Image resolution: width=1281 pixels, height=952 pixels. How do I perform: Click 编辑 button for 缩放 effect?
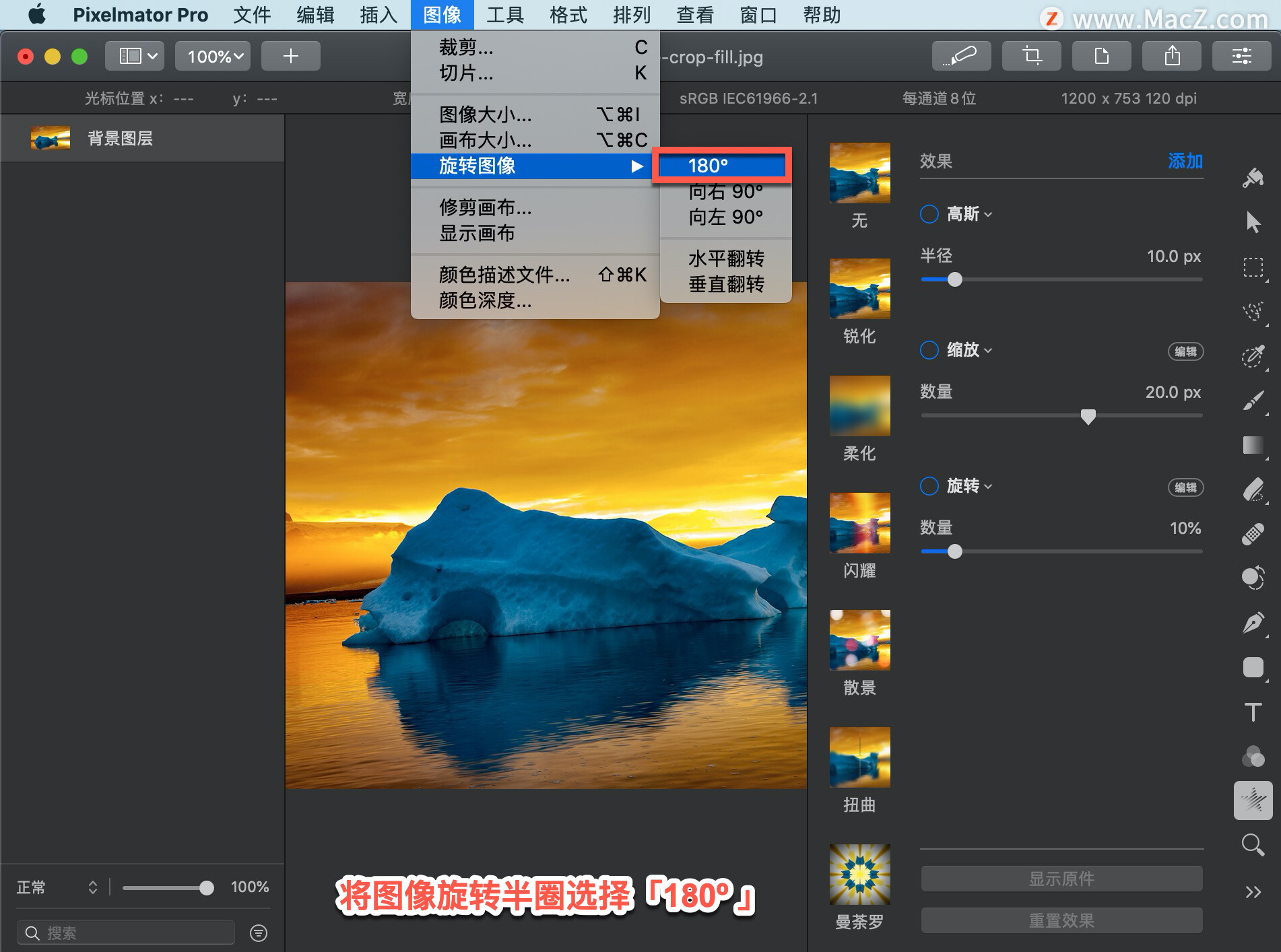pyautogui.click(x=1185, y=351)
